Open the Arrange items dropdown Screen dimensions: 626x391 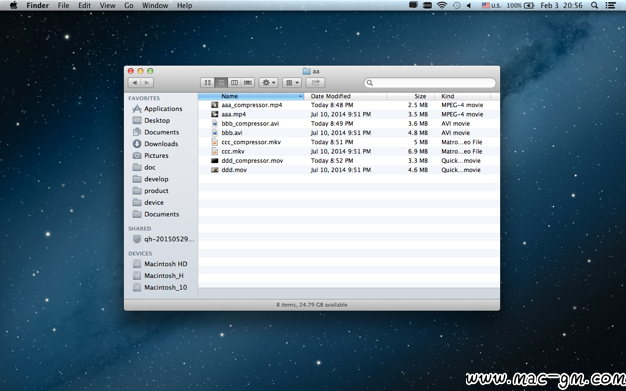pyautogui.click(x=292, y=83)
